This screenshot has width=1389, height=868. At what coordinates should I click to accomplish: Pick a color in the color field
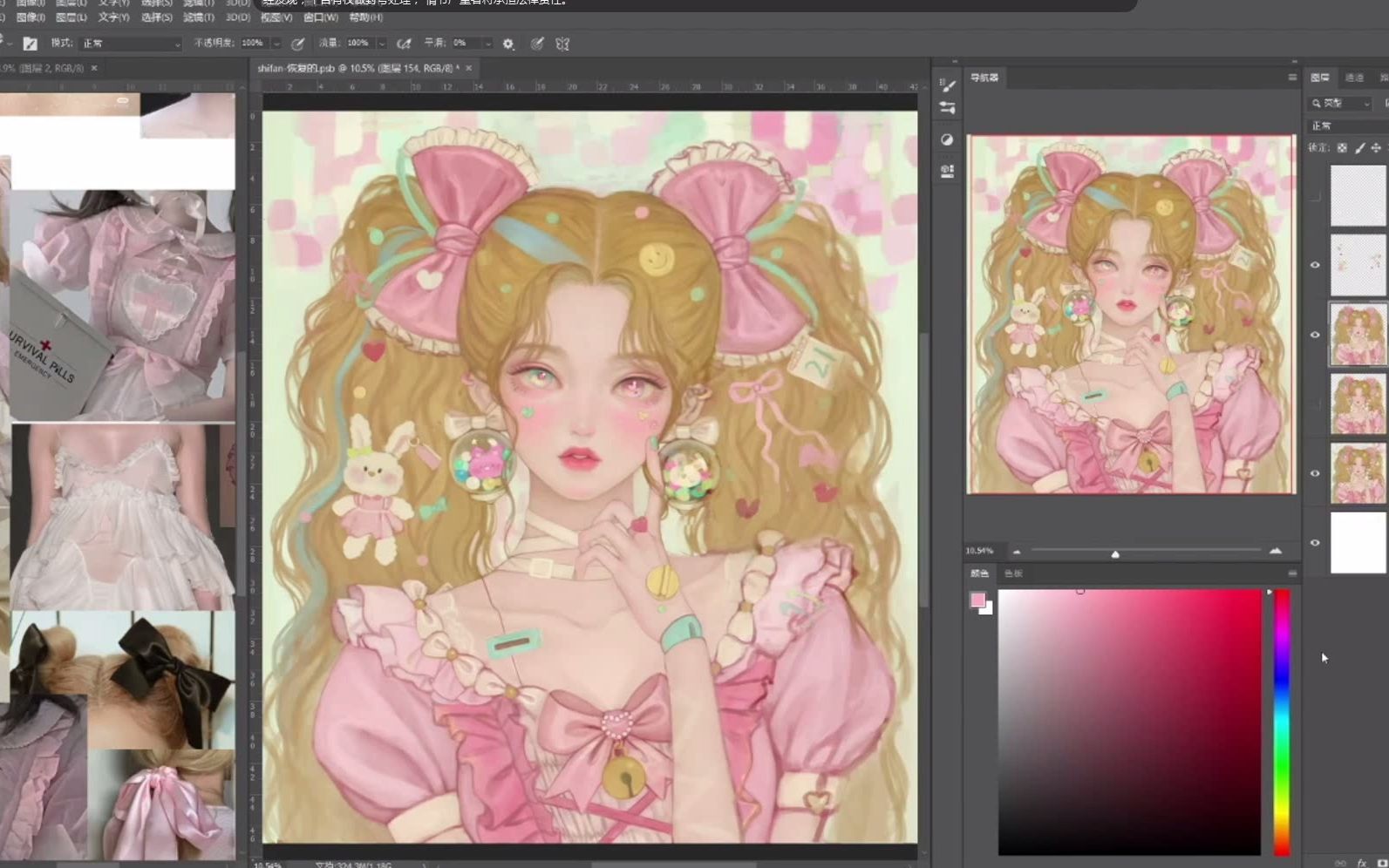(x=1129, y=722)
